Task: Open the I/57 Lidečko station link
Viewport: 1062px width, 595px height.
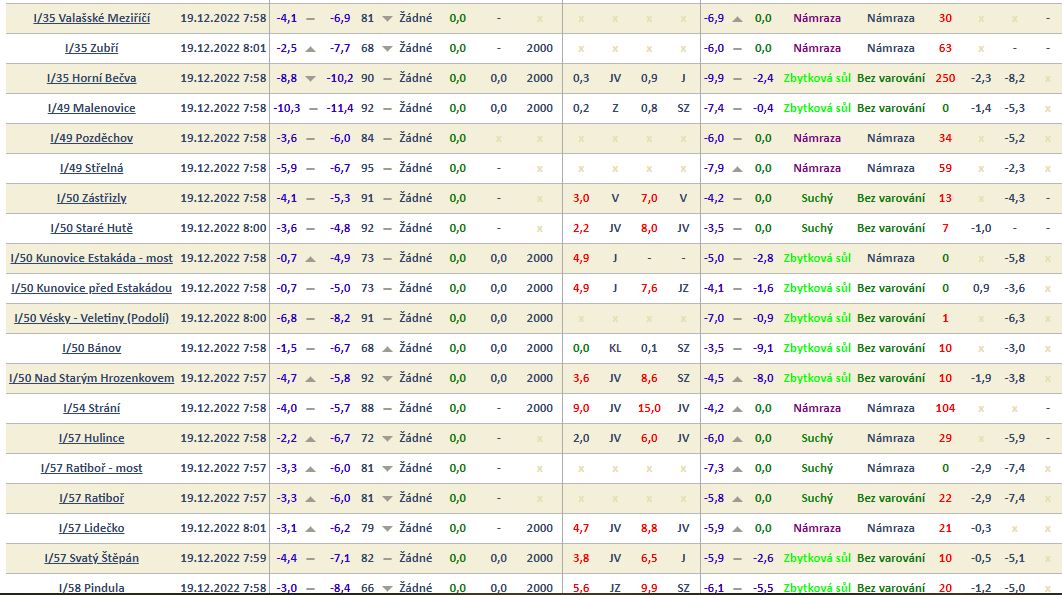Action: tap(91, 528)
